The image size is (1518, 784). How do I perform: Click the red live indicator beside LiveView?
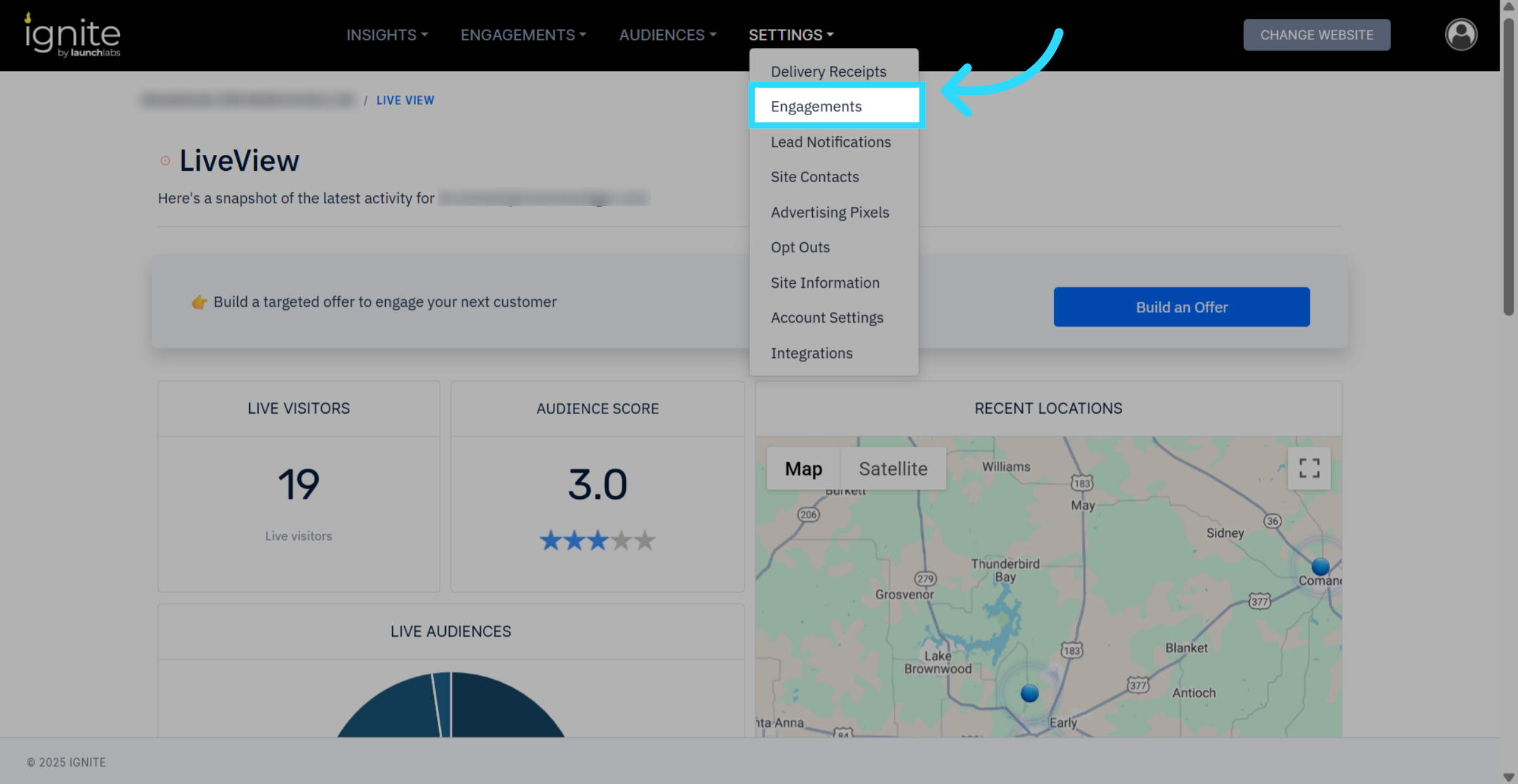pos(165,161)
